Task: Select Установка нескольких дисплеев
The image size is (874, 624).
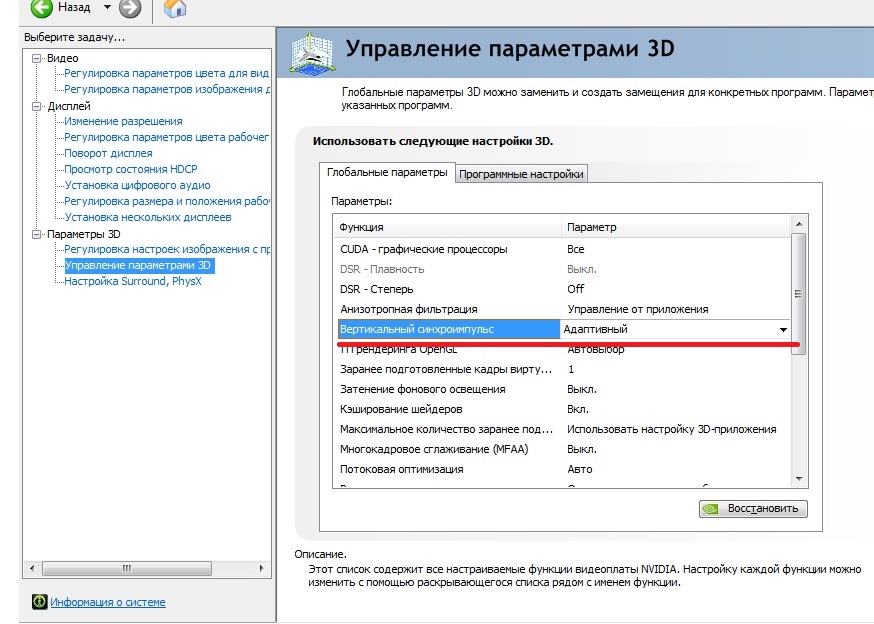Action: coord(148,217)
